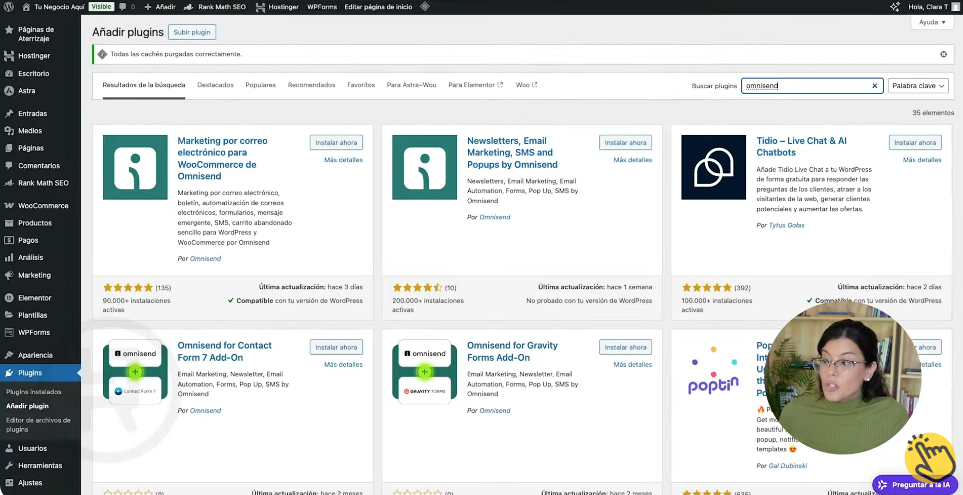
Task: Switch to the Populares tab
Action: (260, 85)
